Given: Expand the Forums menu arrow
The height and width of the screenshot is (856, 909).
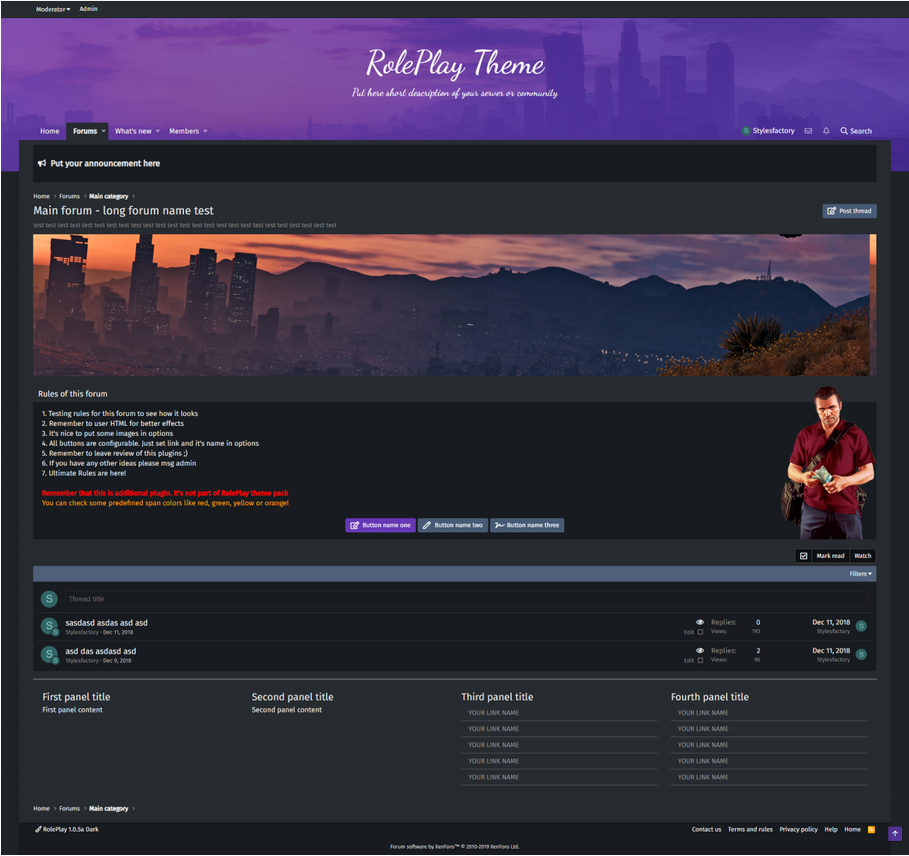Looking at the screenshot, I should [x=104, y=132].
